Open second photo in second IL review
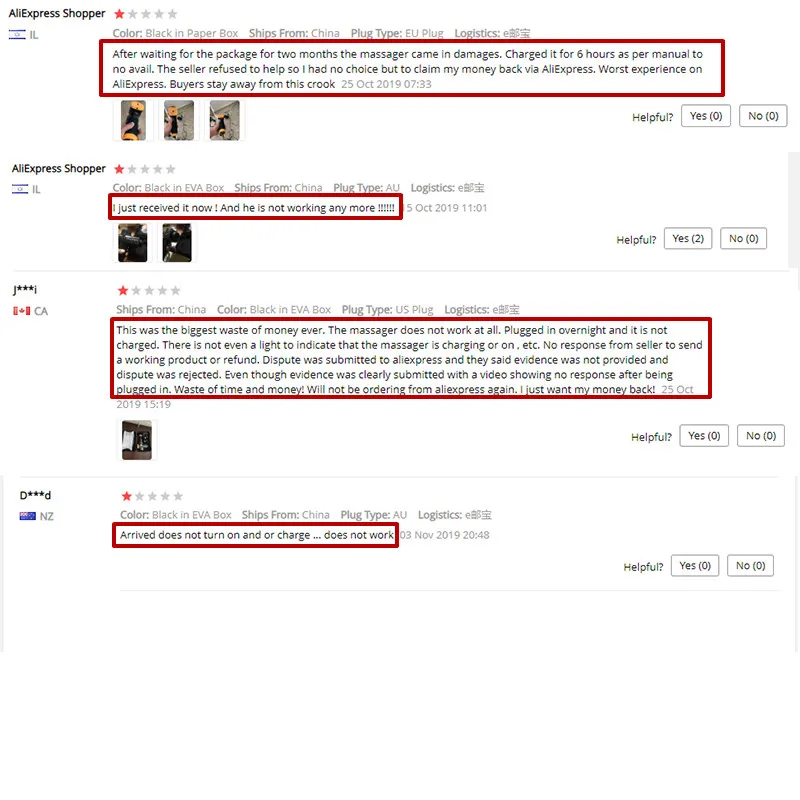 [x=177, y=243]
